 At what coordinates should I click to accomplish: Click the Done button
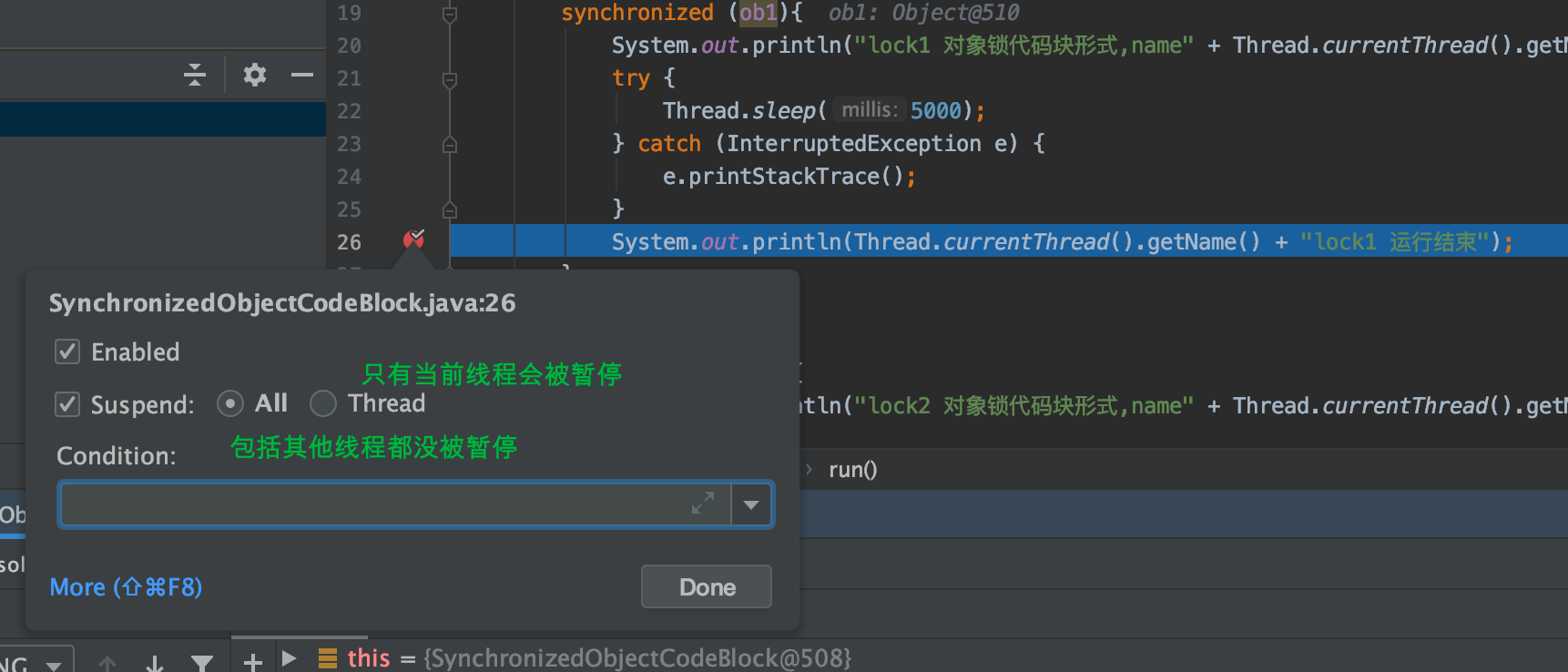707,587
